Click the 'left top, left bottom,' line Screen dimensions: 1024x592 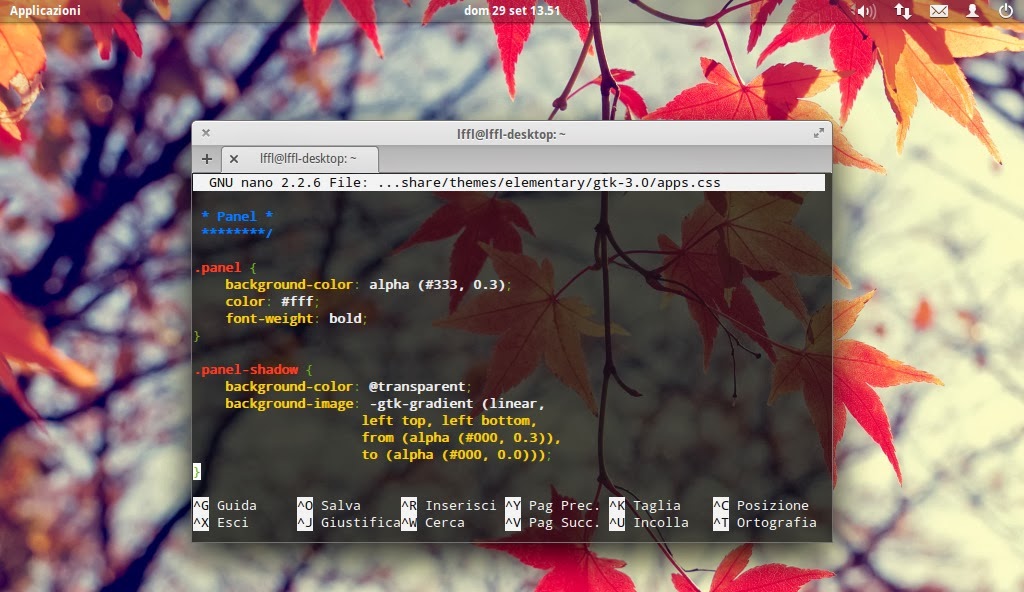pos(449,420)
